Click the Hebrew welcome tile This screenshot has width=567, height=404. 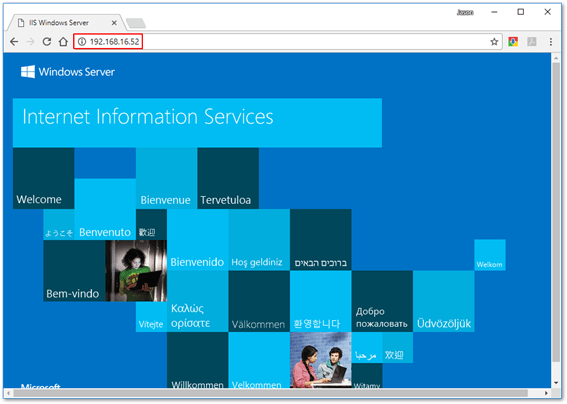click(320, 240)
